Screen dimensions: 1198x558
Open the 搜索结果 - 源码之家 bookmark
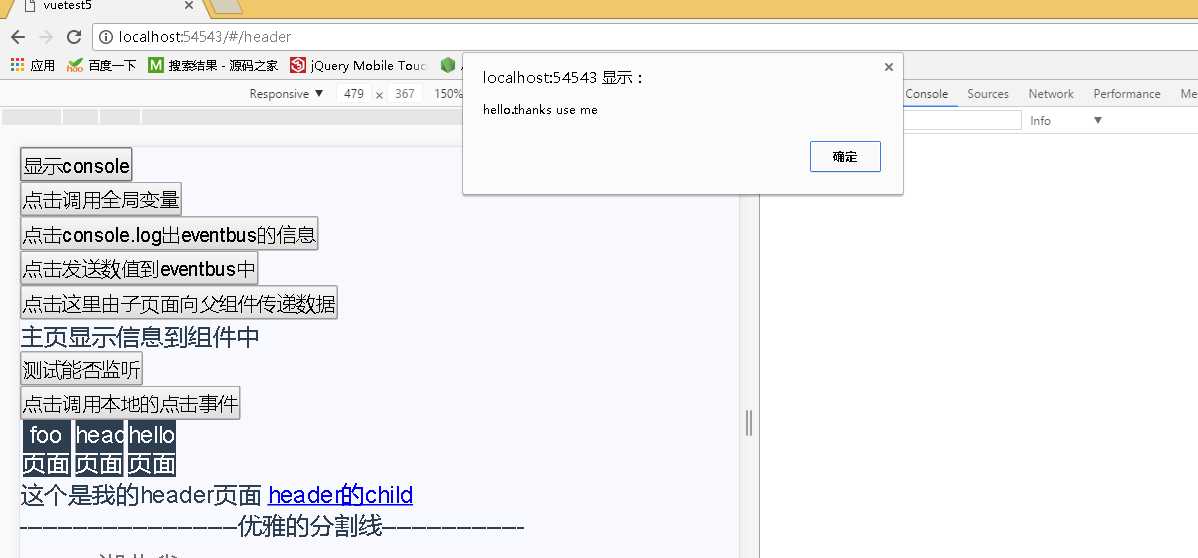[x=213, y=66]
